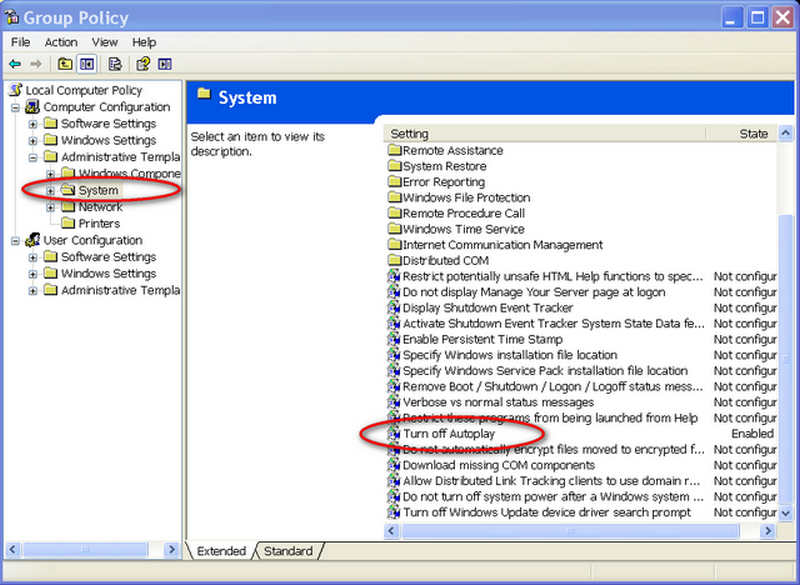Viewport: 800px width, 585px height.
Task: Click the Download missing COM components policy icon
Action: point(394,465)
